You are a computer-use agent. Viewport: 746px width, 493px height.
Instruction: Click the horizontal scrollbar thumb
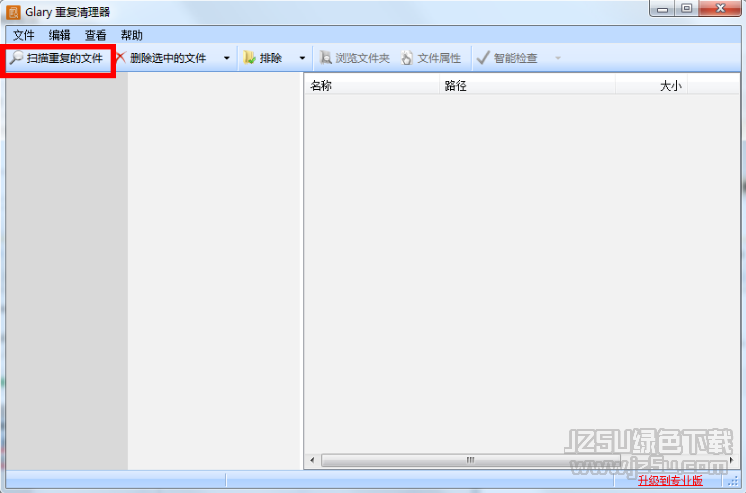(x=471, y=460)
